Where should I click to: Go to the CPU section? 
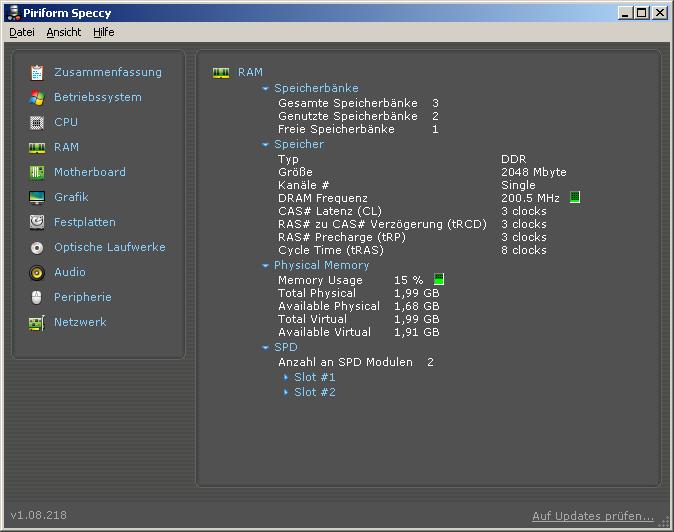tap(66, 122)
